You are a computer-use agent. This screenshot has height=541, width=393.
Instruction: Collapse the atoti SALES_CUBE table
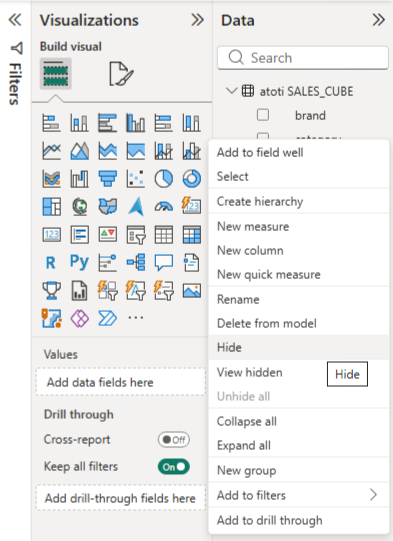tap(231, 91)
